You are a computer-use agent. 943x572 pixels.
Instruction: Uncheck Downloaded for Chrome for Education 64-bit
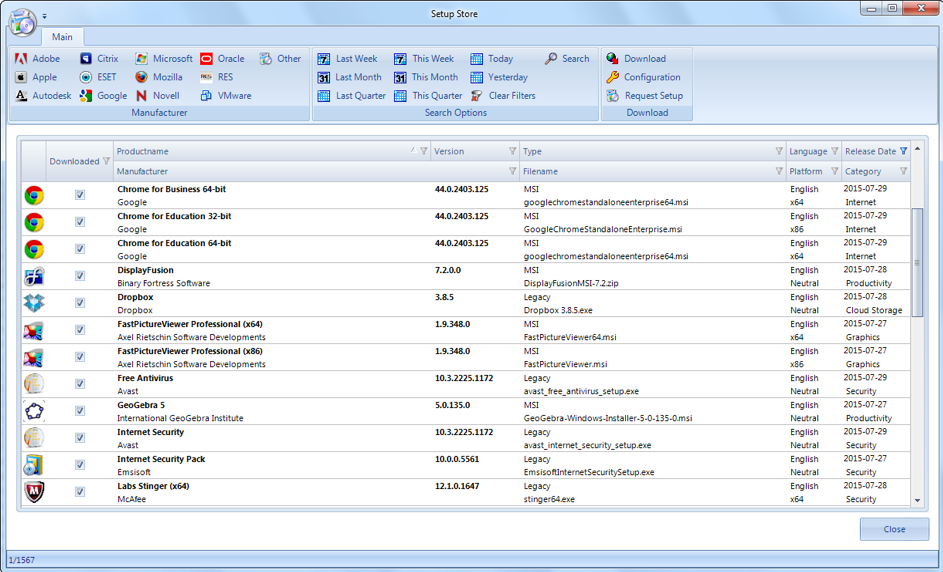click(x=80, y=249)
